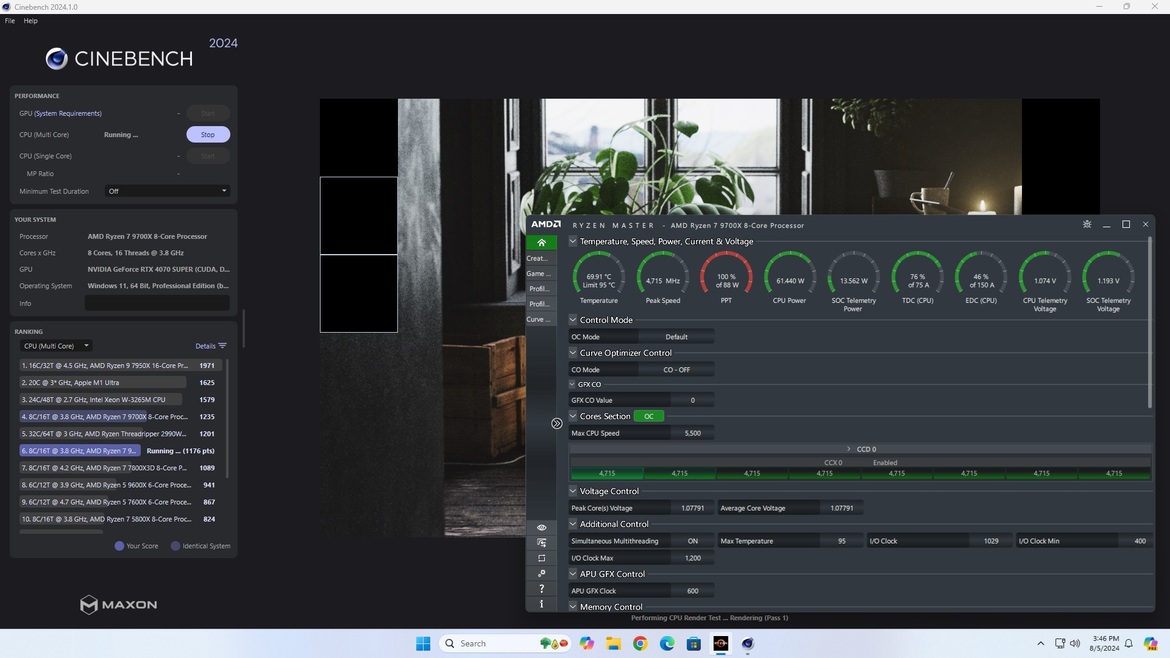The height and width of the screenshot is (658, 1170).
Task: Collapse Curve Optimizer Control section
Action: coord(573,352)
